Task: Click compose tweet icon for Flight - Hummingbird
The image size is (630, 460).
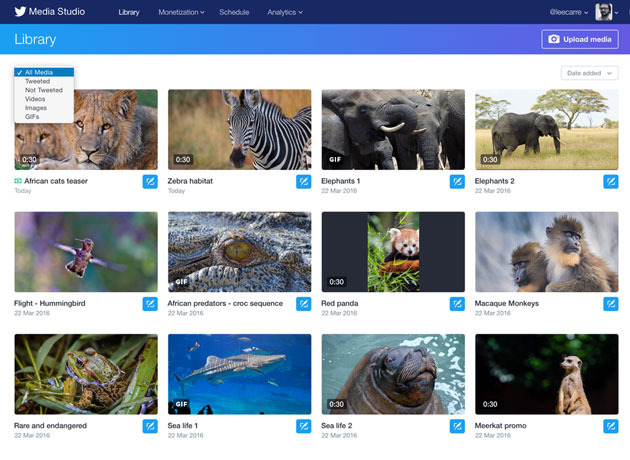Action: pyautogui.click(x=150, y=304)
